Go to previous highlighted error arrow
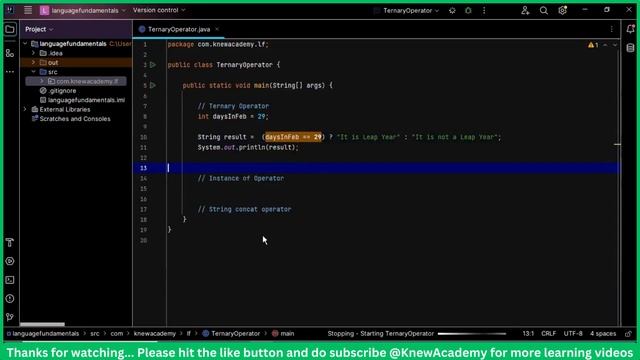 (x=605, y=45)
